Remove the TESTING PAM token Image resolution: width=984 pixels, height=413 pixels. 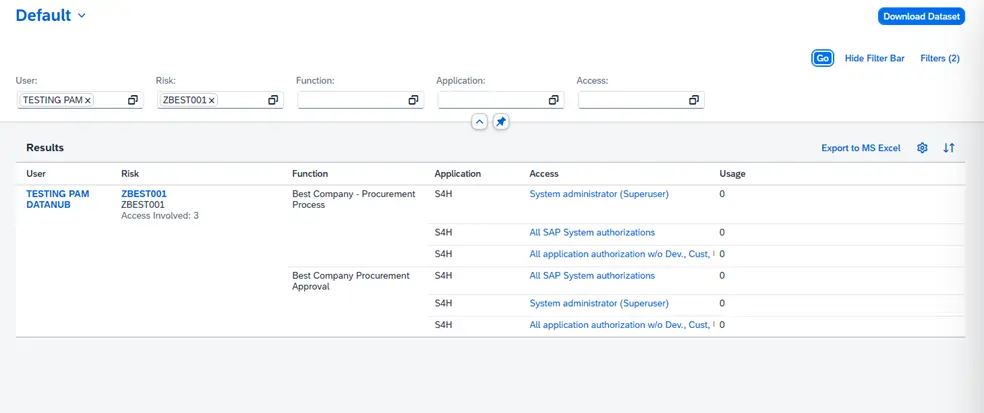coord(88,100)
